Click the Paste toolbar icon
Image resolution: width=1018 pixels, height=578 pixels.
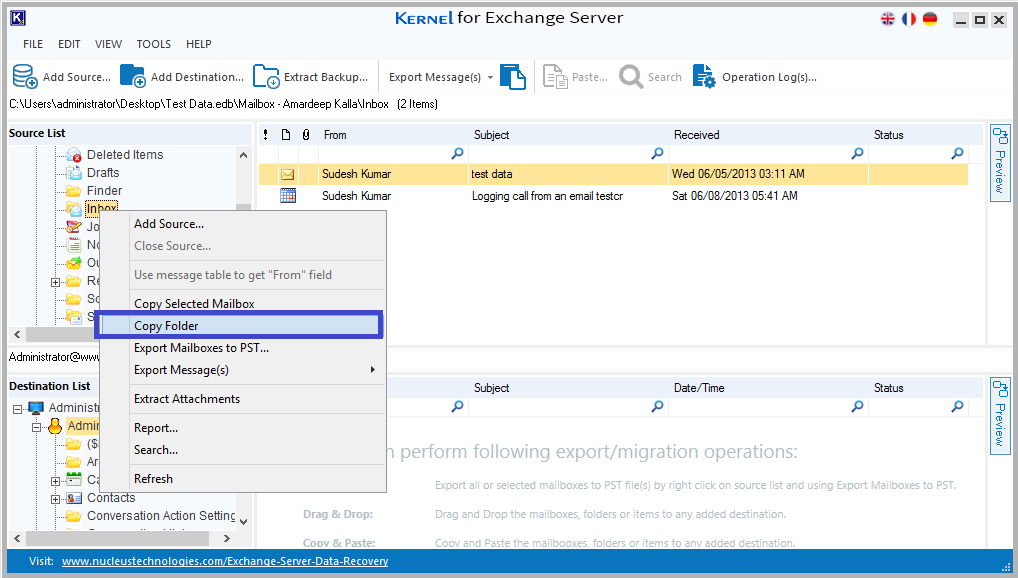coord(555,77)
